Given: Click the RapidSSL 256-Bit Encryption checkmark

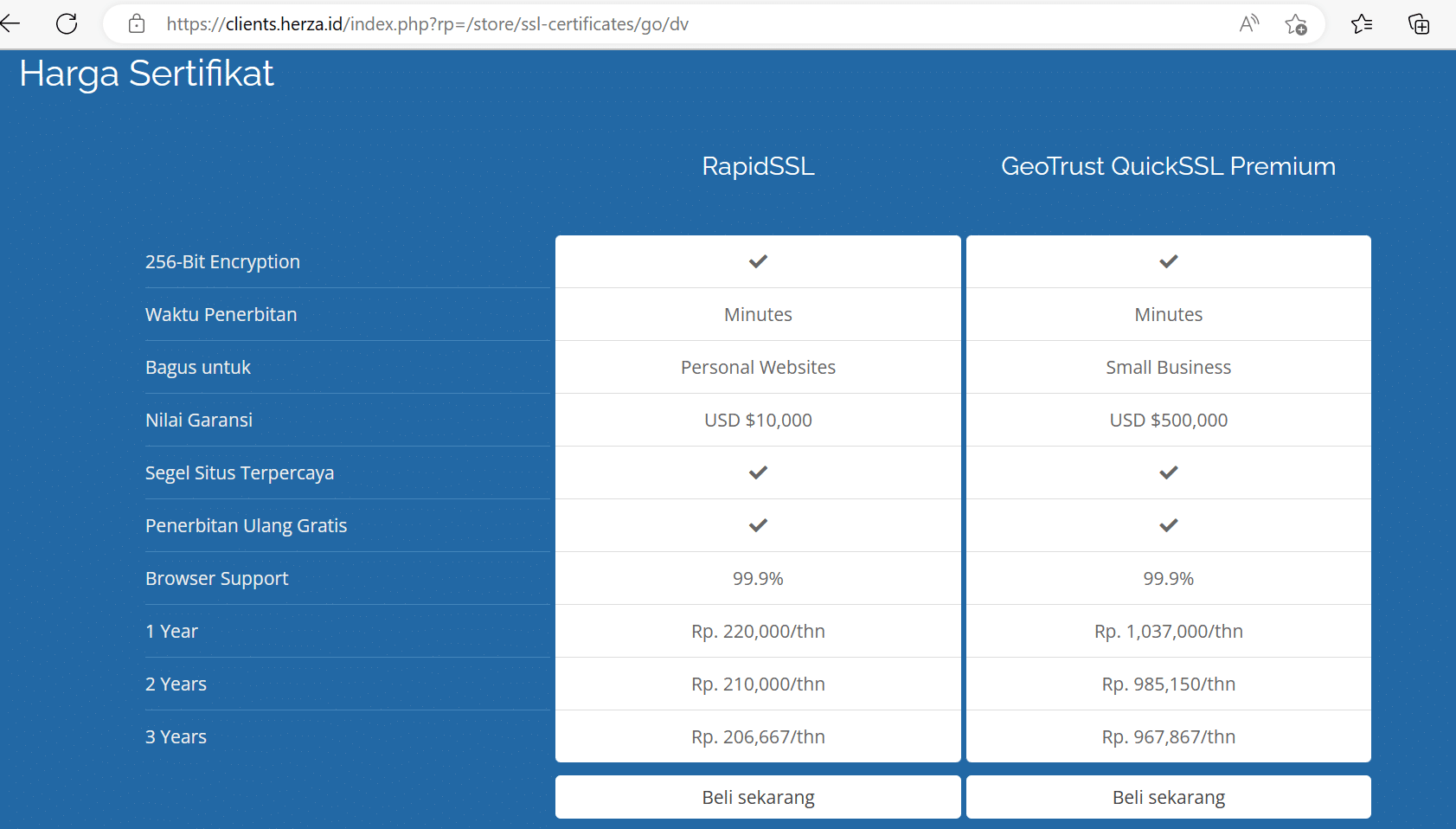Looking at the screenshot, I should coord(757,260).
